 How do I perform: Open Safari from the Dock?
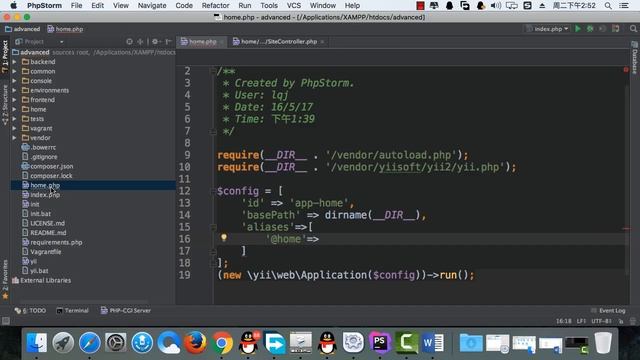(89, 342)
